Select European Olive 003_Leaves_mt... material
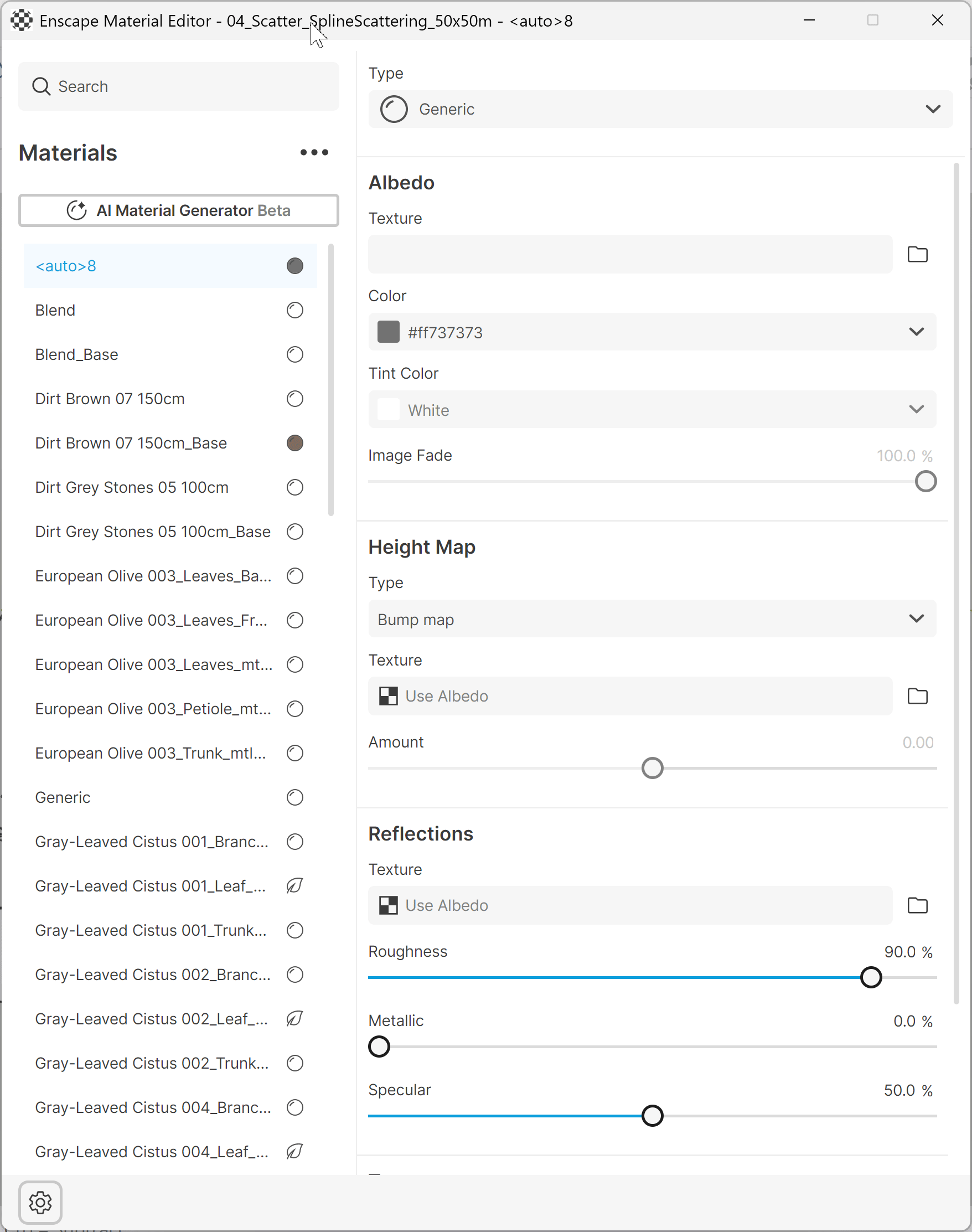This screenshot has width=972, height=1232. [170, 664]
